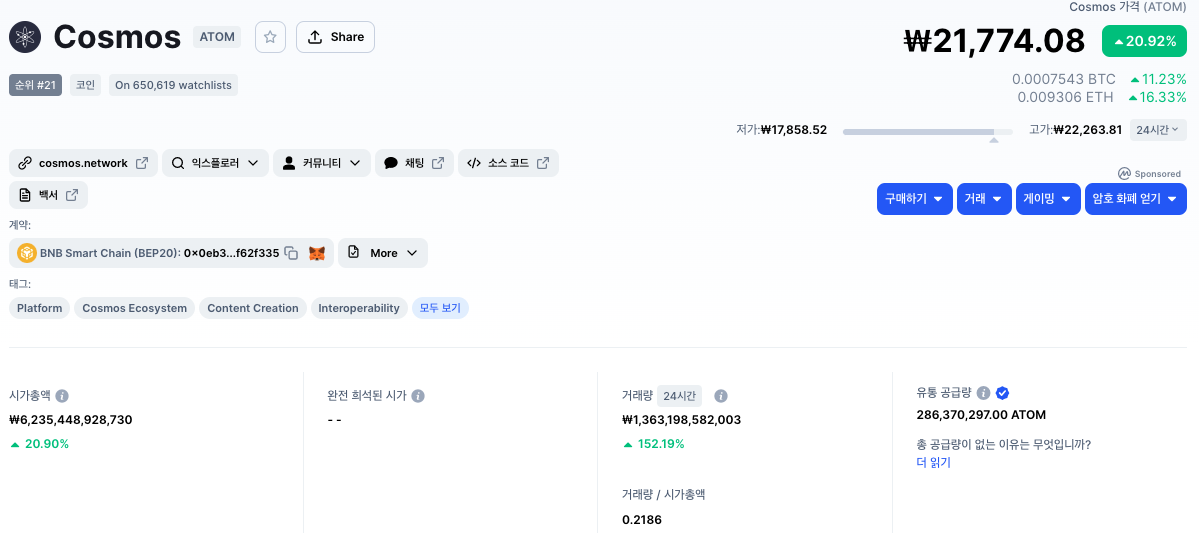Add token to MetaMask via fox icon
The height and width of the screenshot is (544, 1199).
[317, 253]
